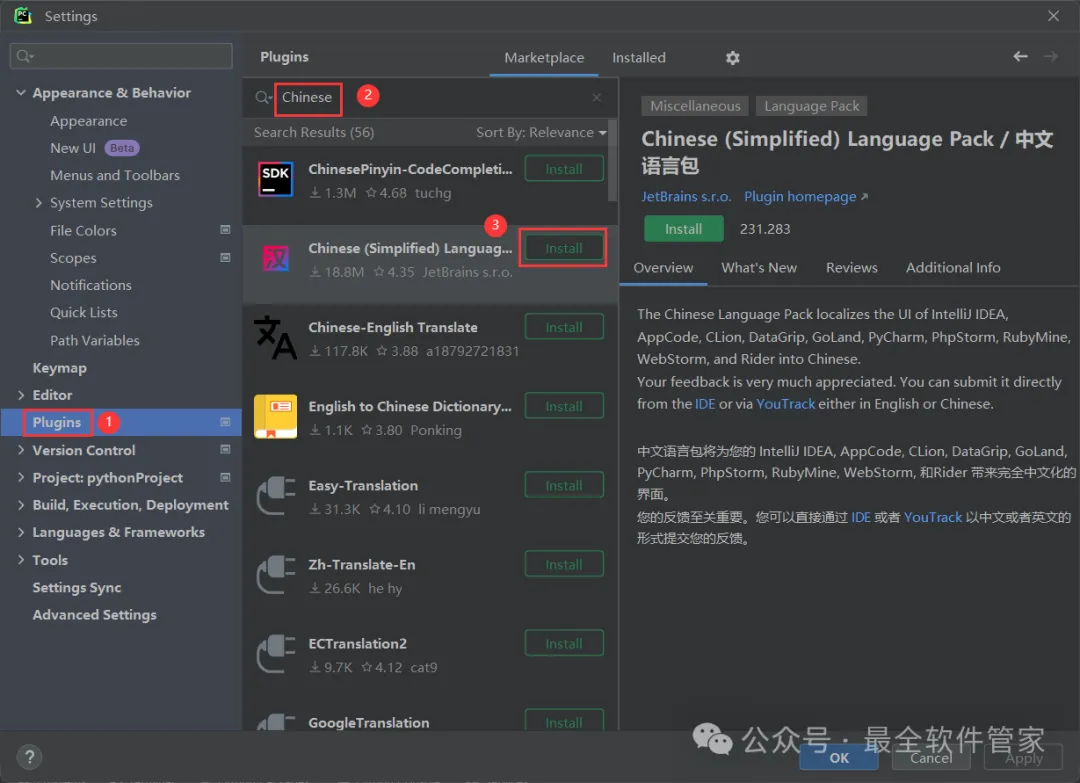Expand the Project: pythonProject section
The width and height of the screenshot is (1080, 783).
pos(21,477)
